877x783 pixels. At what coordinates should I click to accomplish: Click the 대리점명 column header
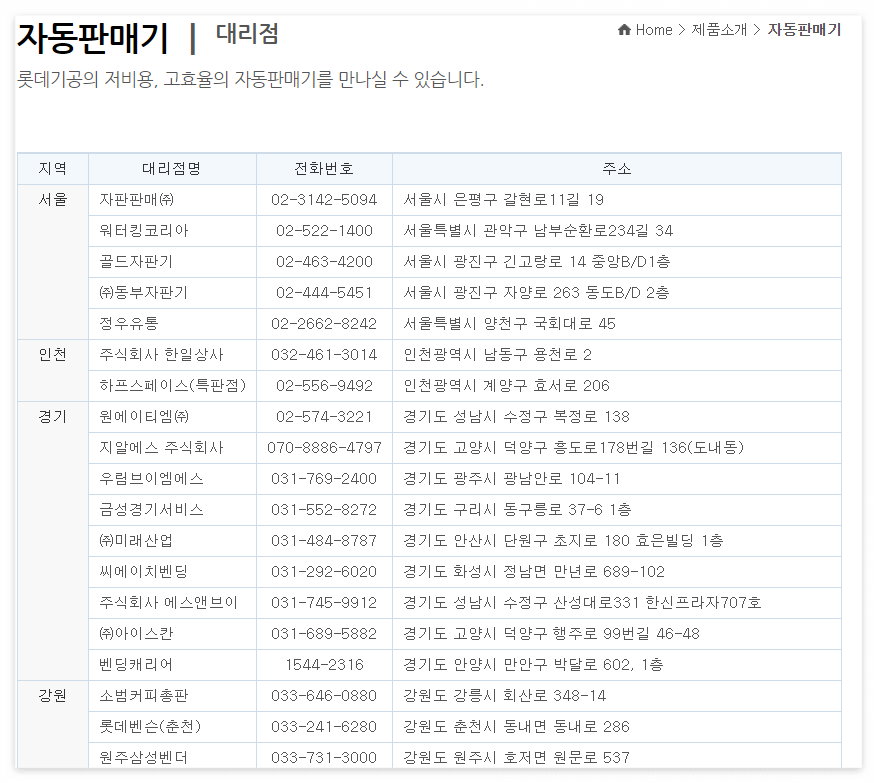(172, 168)
